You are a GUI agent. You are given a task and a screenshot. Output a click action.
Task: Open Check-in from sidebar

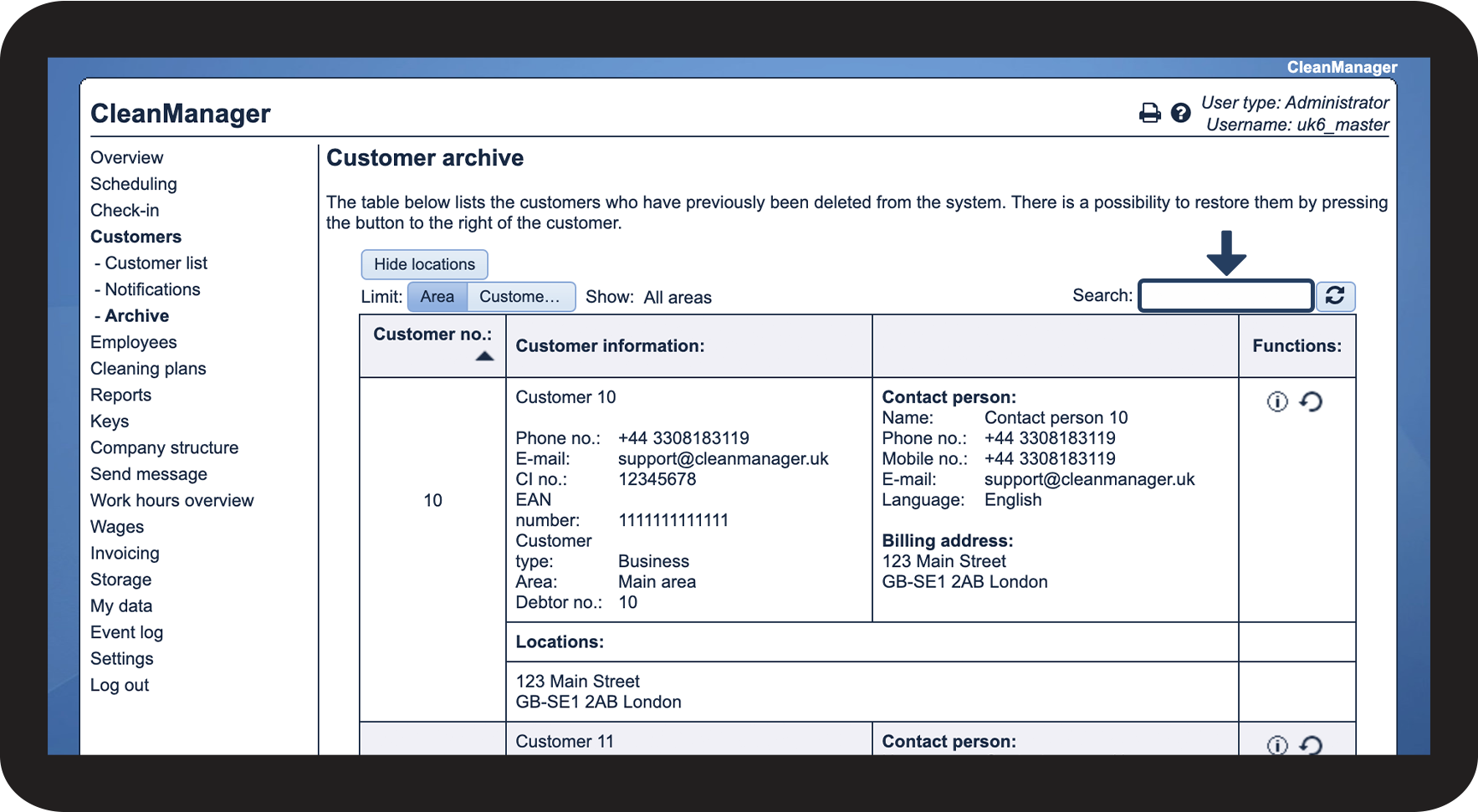(125, 211)
